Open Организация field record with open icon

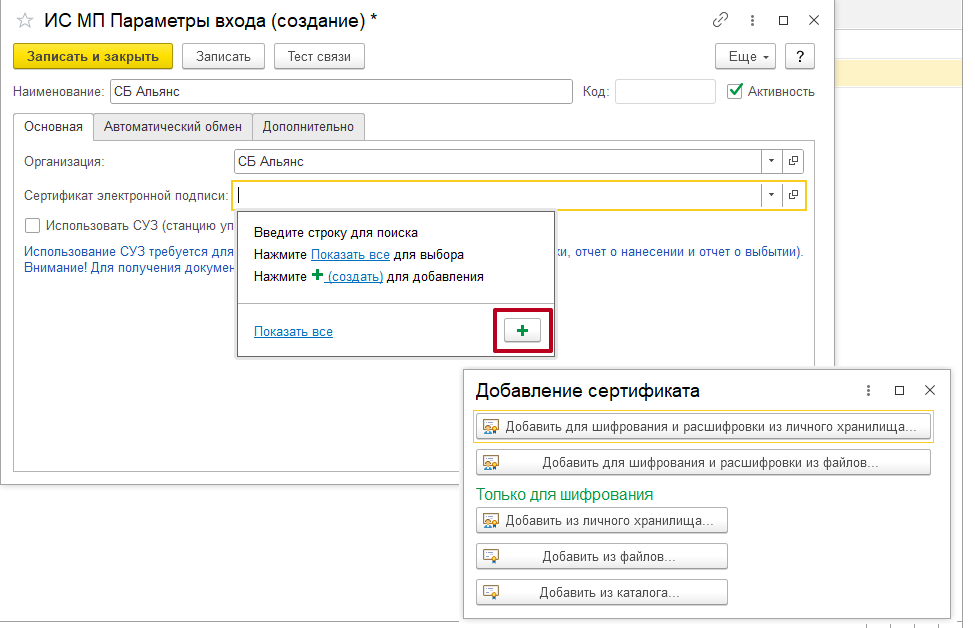pyautogui.click(x=794, y=161)
